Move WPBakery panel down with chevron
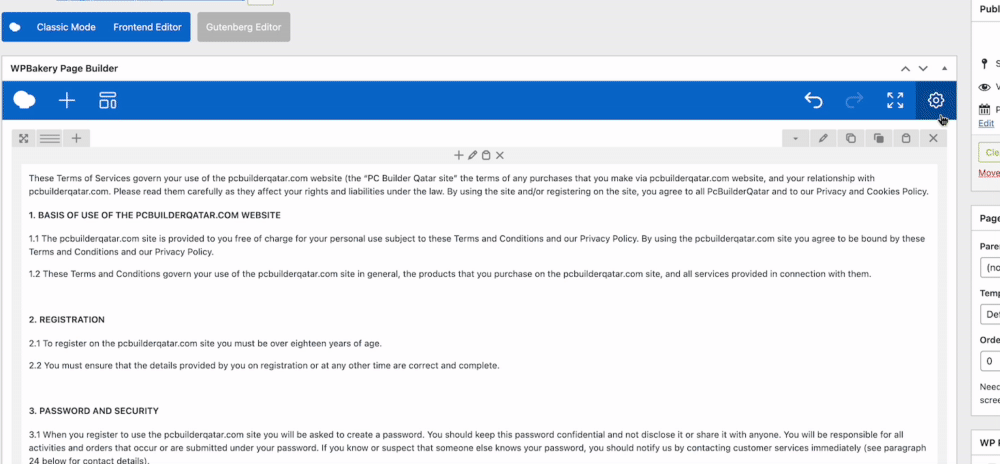 click(x=923, y=68)
